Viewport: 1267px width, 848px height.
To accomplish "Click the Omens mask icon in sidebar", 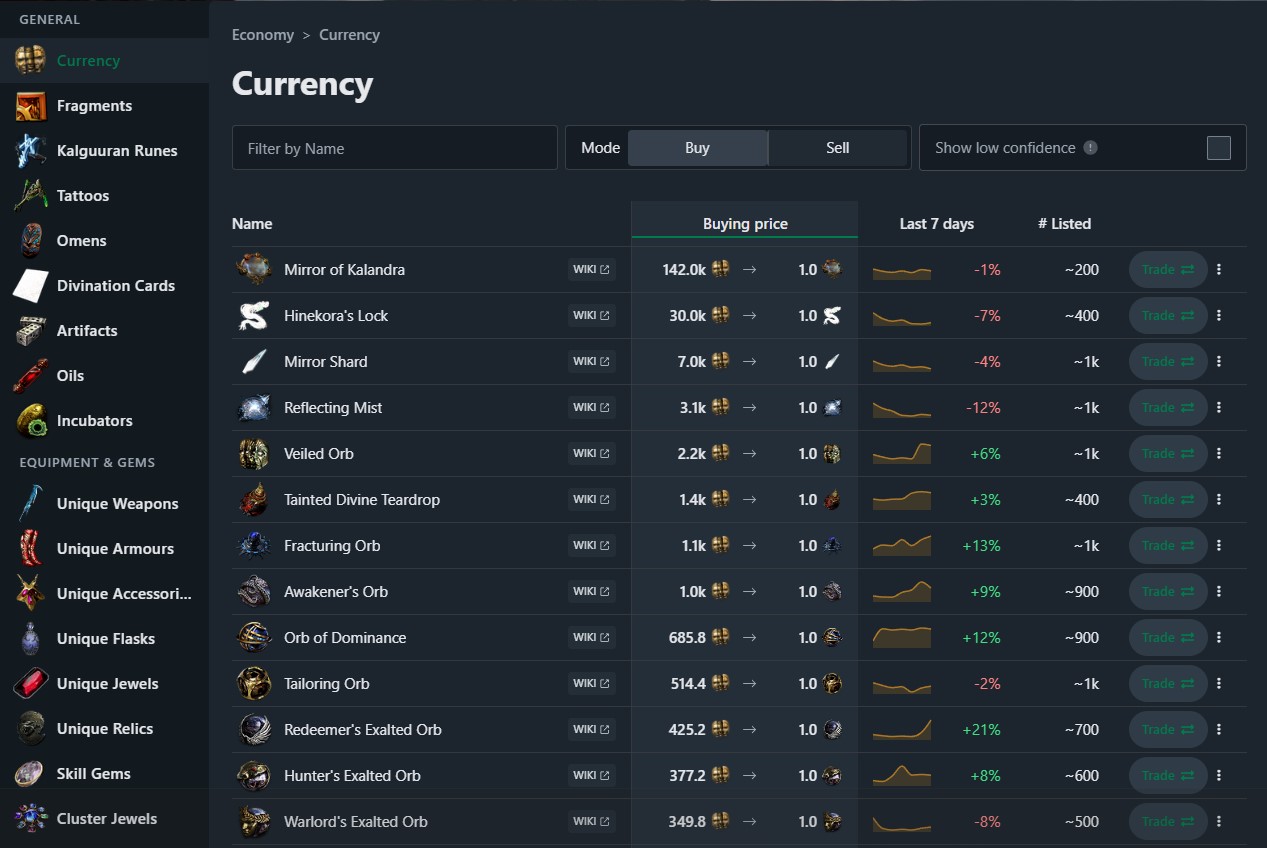I will (x=30, y=241).
